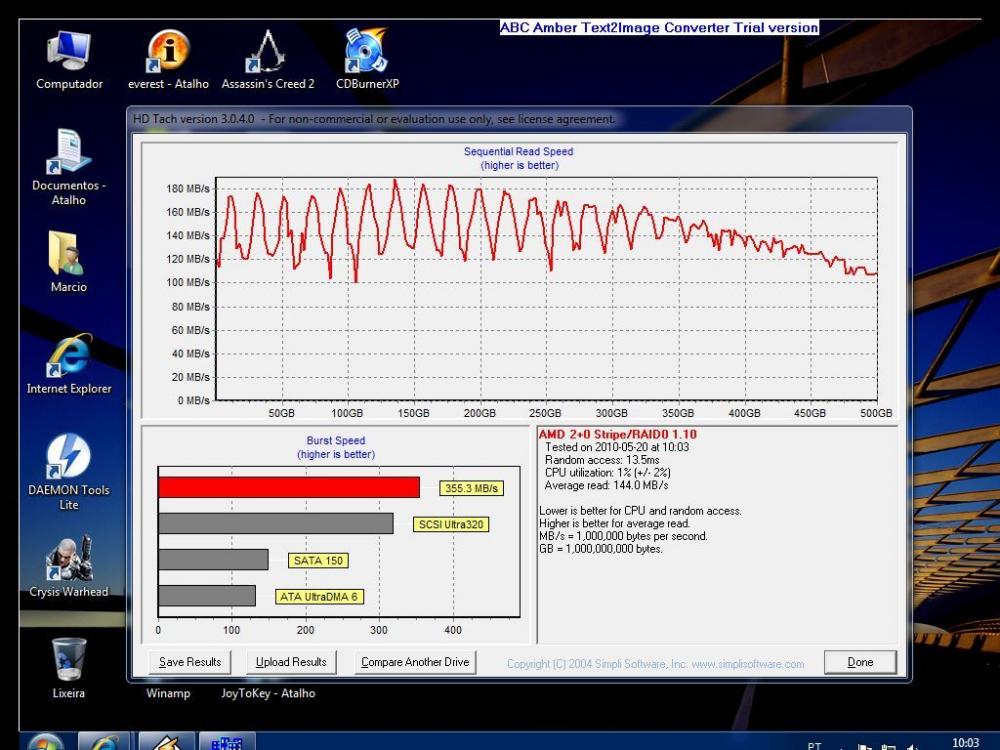Click the HD Tach window title bar
Viewport: 1000px width, 750px height.
[500, 119]
